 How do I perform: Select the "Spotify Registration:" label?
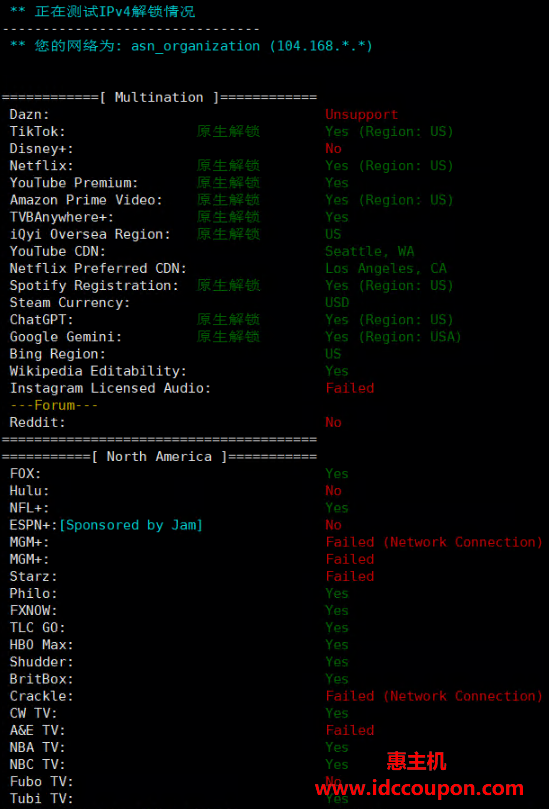[x=94, y=285]
